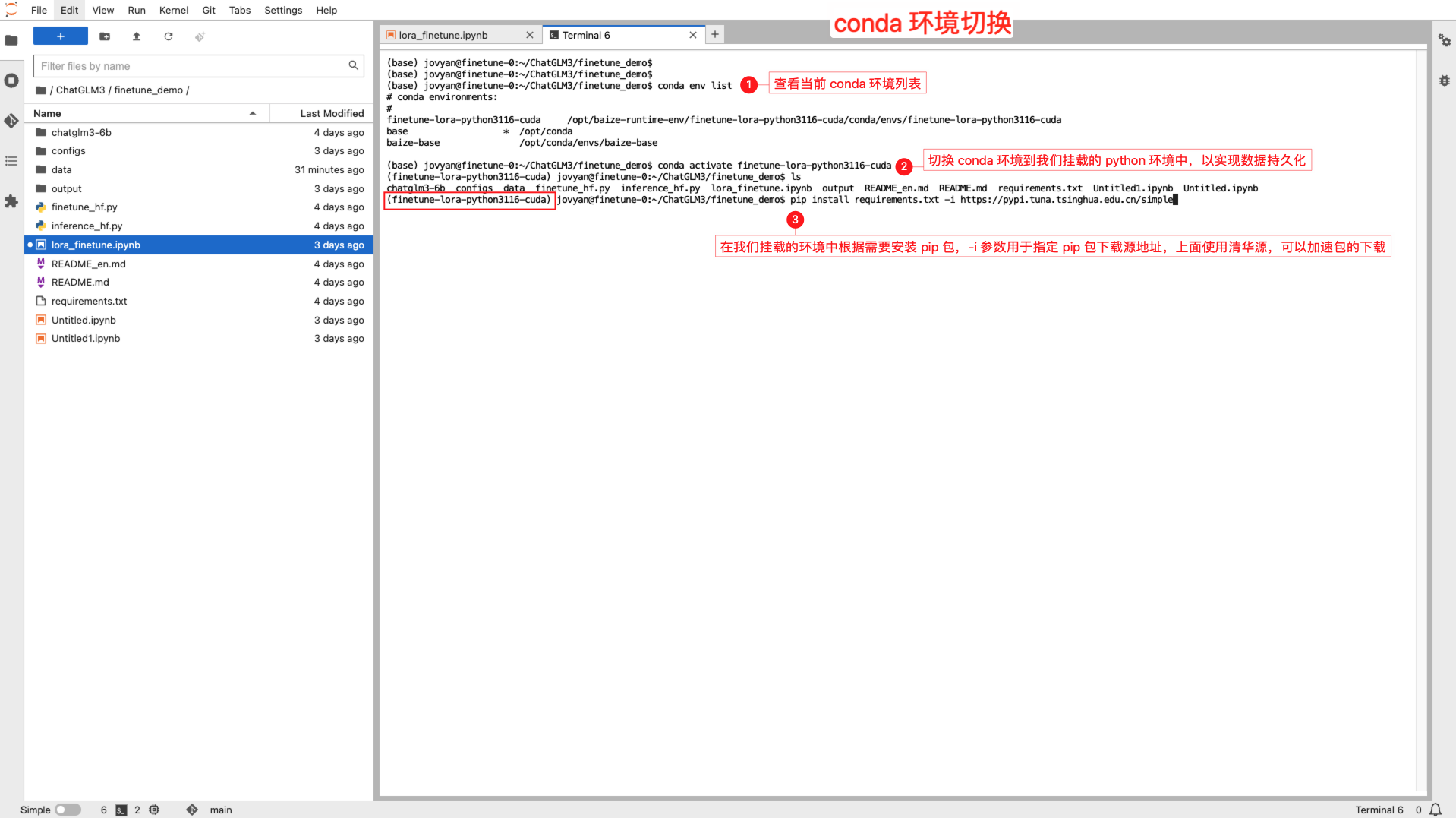Show the table of contents panel
Screen dimensions: 1456x818
11,161
